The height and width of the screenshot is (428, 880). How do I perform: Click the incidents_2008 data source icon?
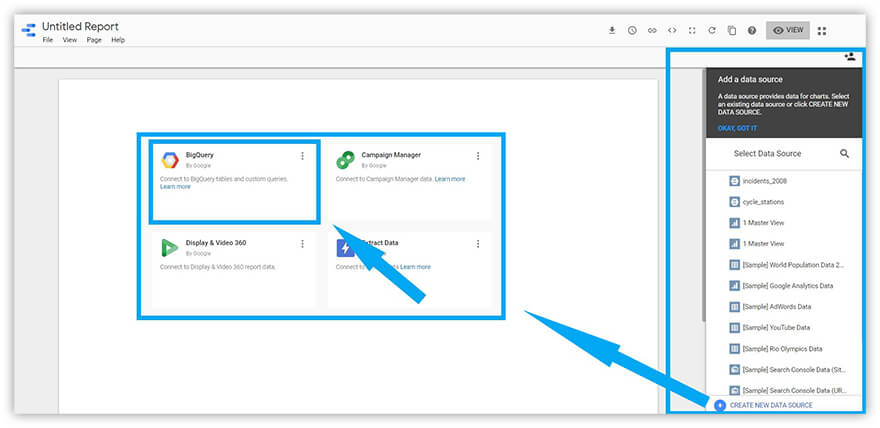pyautogui.click(x=734, y=181)
